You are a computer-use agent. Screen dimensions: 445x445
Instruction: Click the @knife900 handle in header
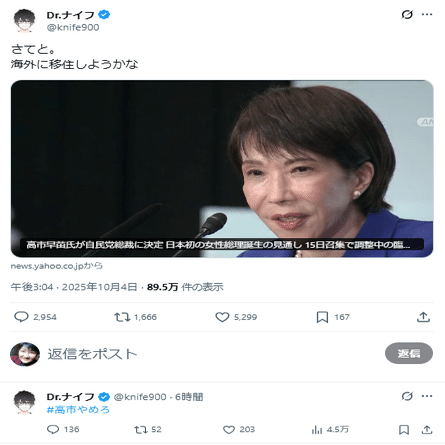click(73, 27)
